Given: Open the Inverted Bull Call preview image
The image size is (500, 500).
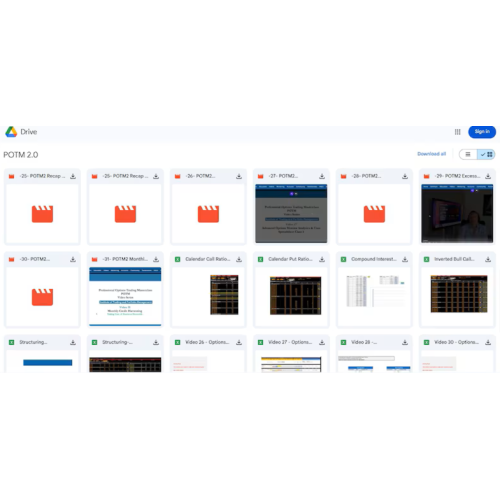Looking at the screenshot, I should click(x=457, y=297).
